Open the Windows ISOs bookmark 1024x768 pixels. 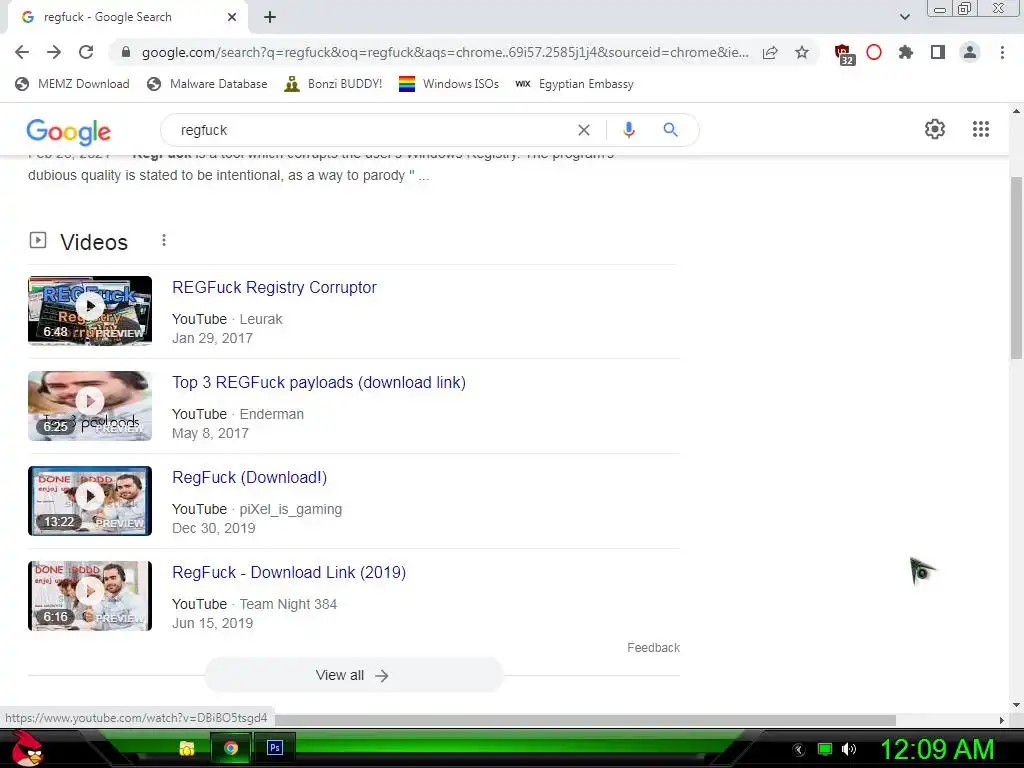coord(449,84)
